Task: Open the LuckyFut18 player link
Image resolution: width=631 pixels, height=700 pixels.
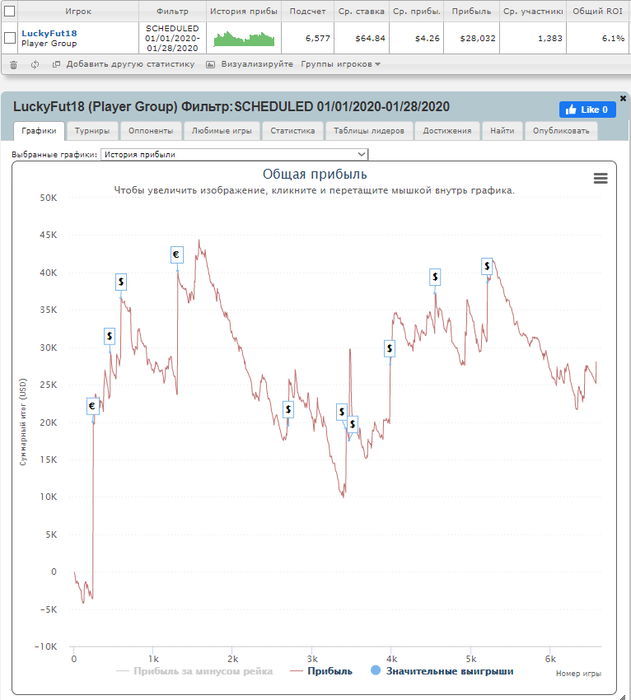Action: [x=49, y=33]
